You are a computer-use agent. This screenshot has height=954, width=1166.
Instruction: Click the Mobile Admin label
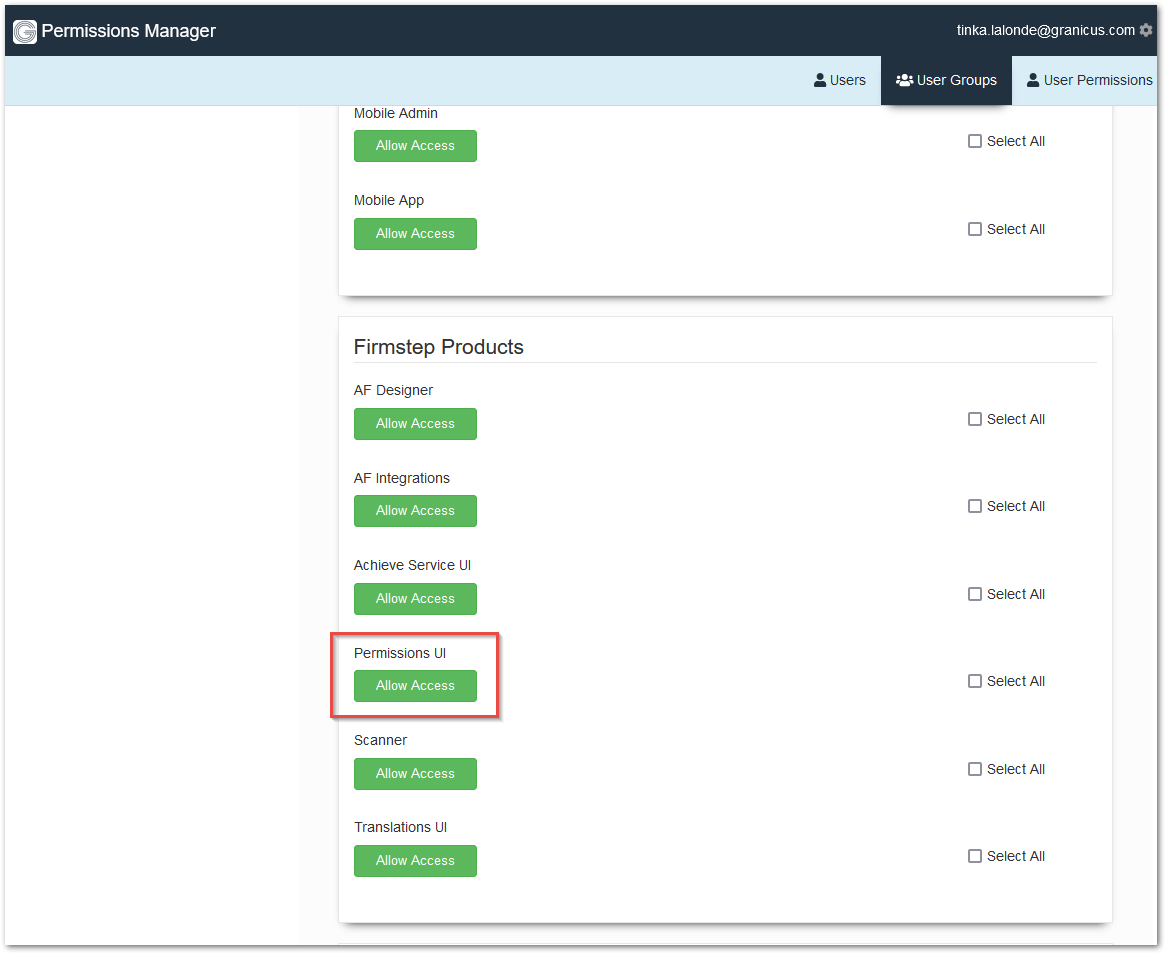[396, 113]
